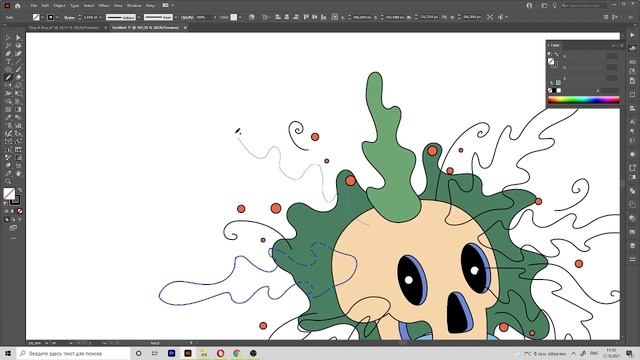Viewport: 640px width, 360px height.
Task: Click the Stroke label link
Action: (69, 18)
